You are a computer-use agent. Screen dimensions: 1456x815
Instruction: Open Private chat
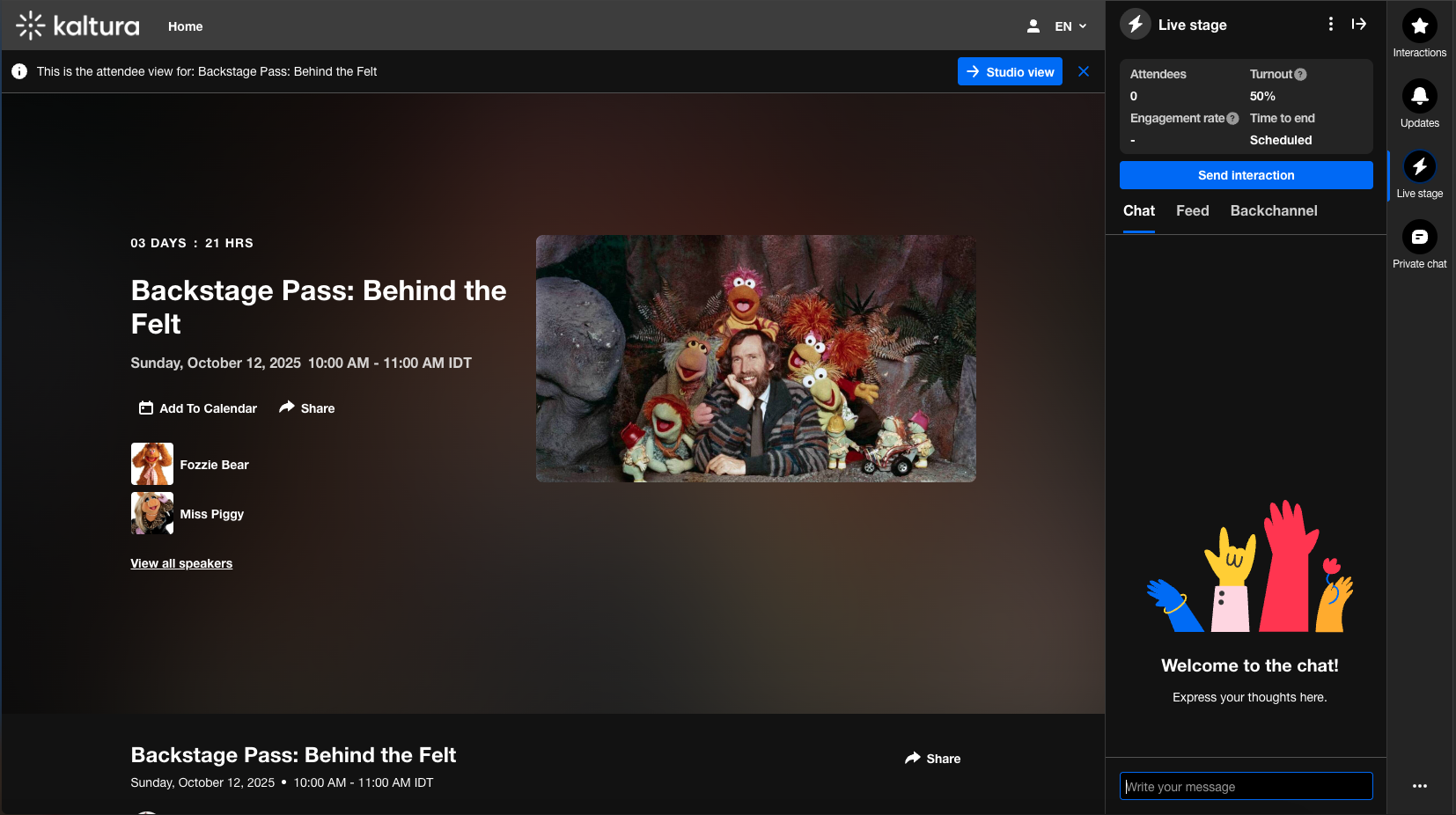tap(1420, 246)
